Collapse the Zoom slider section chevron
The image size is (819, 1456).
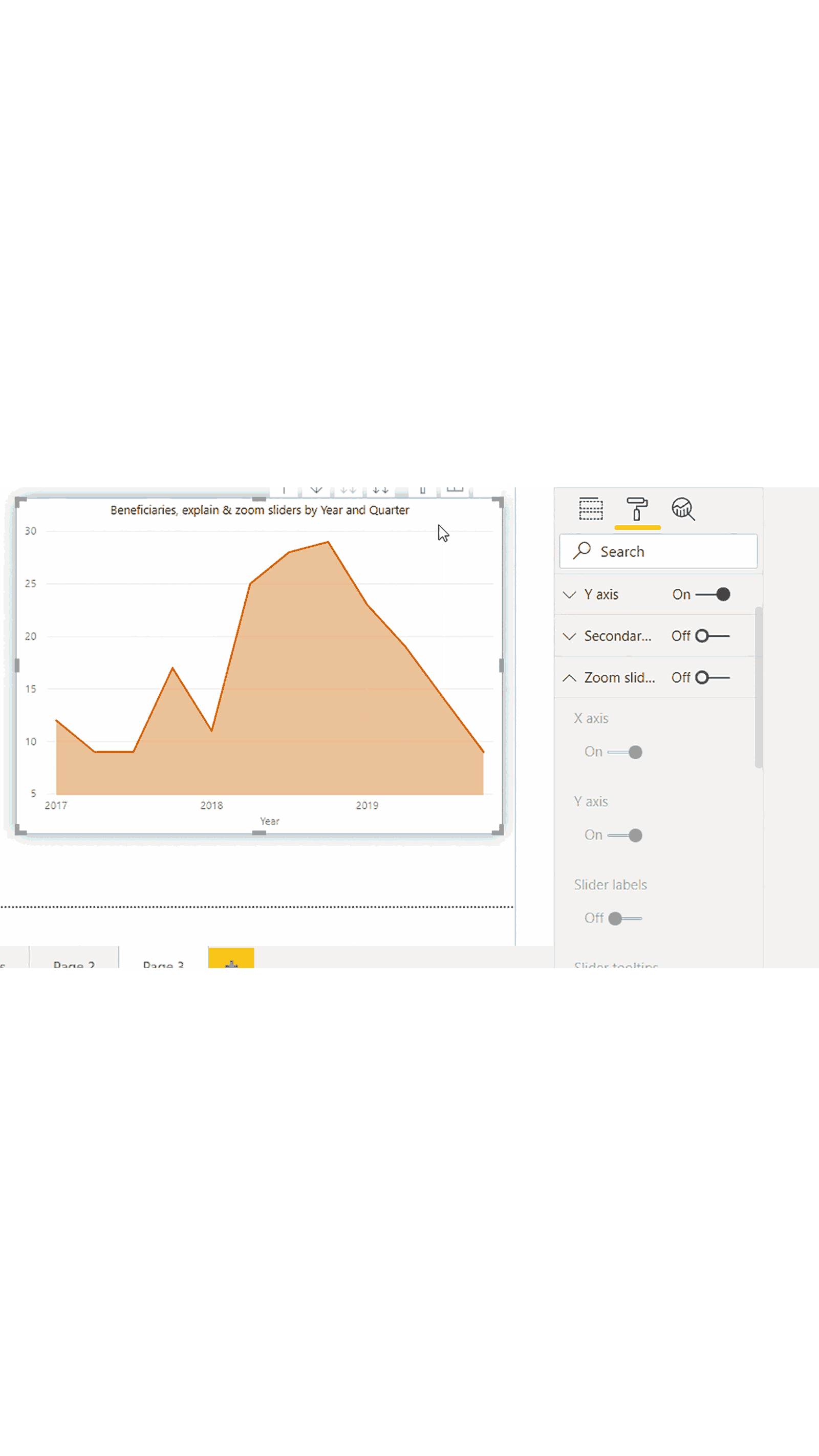569,677
